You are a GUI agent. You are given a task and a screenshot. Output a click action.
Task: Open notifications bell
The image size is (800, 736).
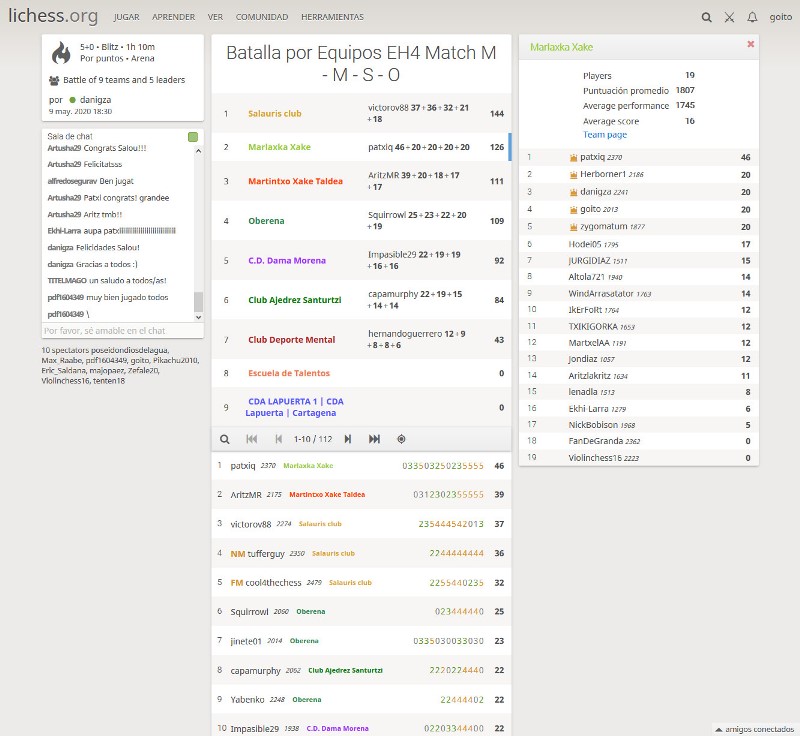[752, 17]
